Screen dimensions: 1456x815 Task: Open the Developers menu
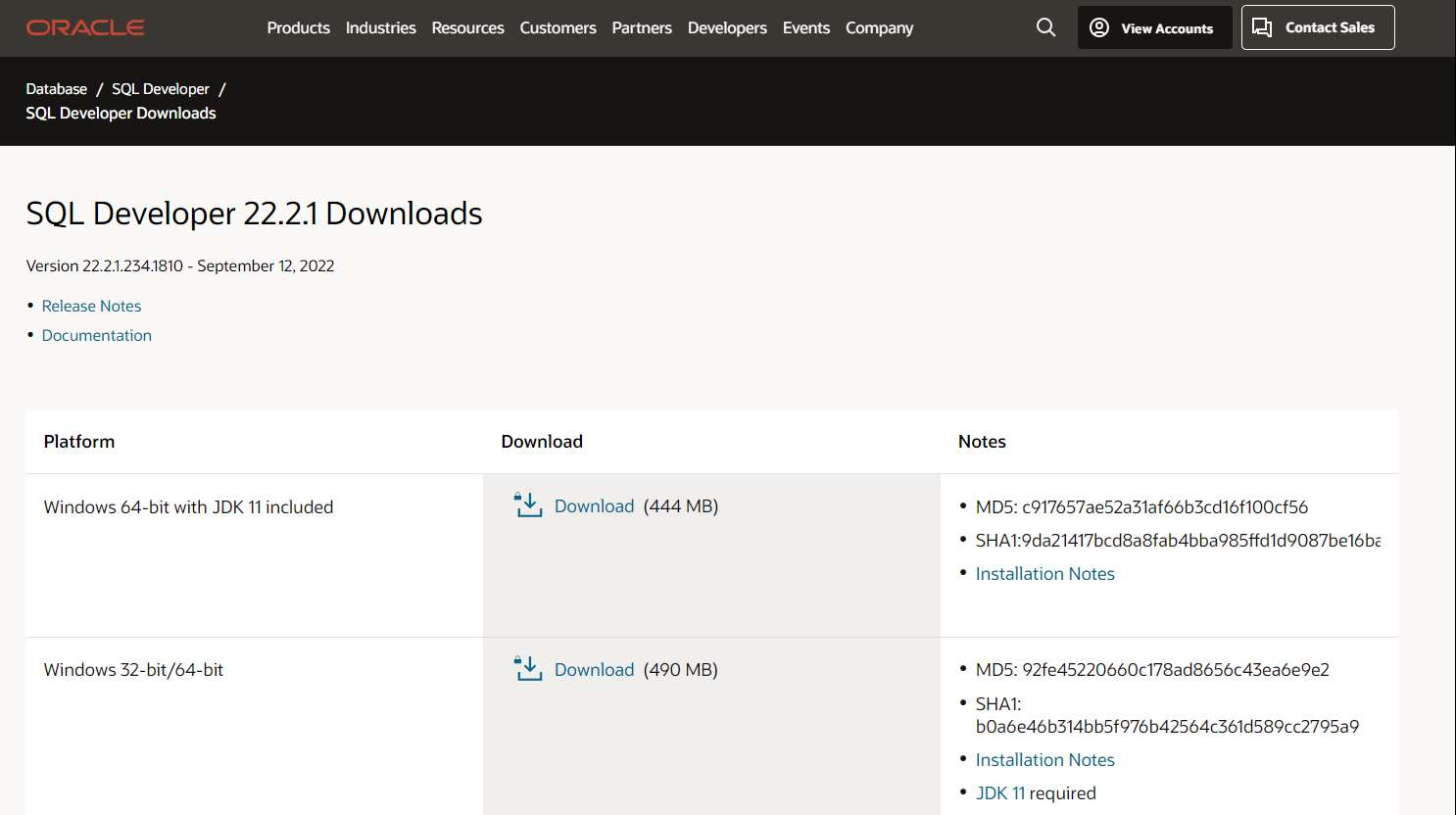727,27
